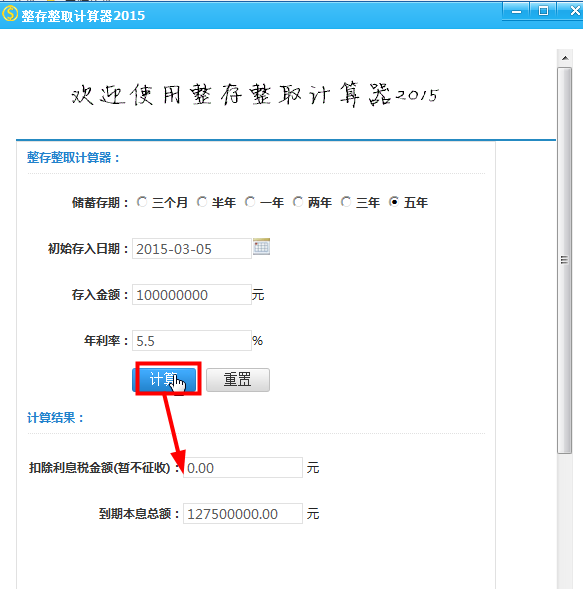This screenshot has width=583, height=589.
Task: Click the vertical scrollbar thumb
Action: (565, 260)
